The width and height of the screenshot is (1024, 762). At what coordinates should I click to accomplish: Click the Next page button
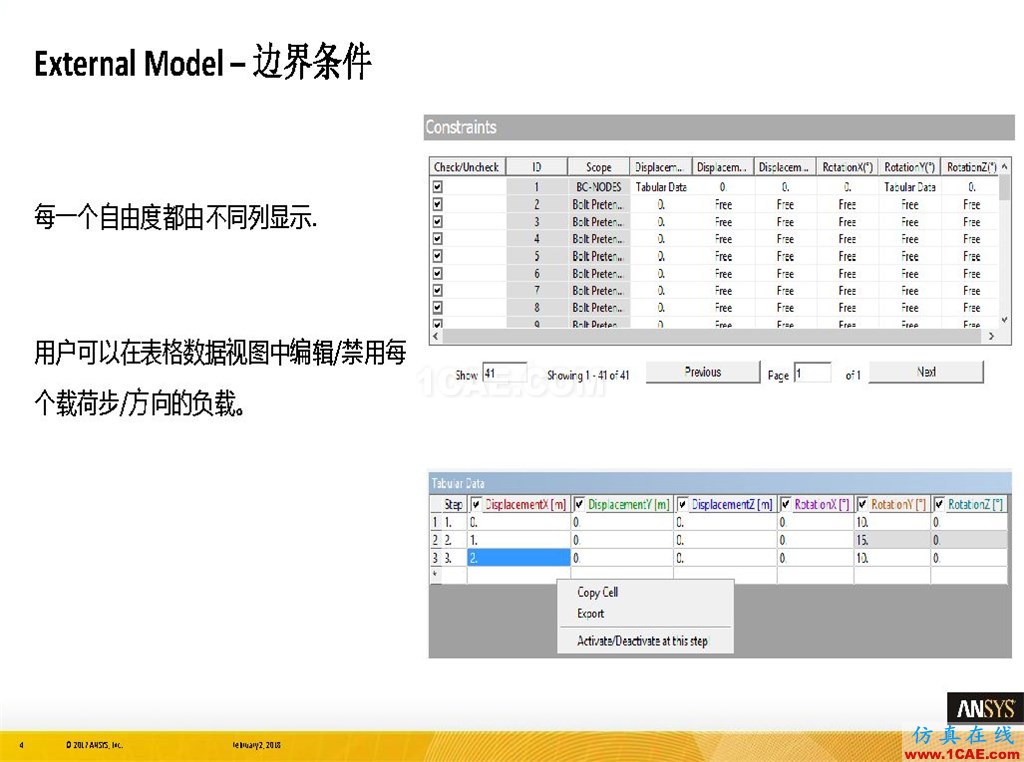[x=926, y=372]
